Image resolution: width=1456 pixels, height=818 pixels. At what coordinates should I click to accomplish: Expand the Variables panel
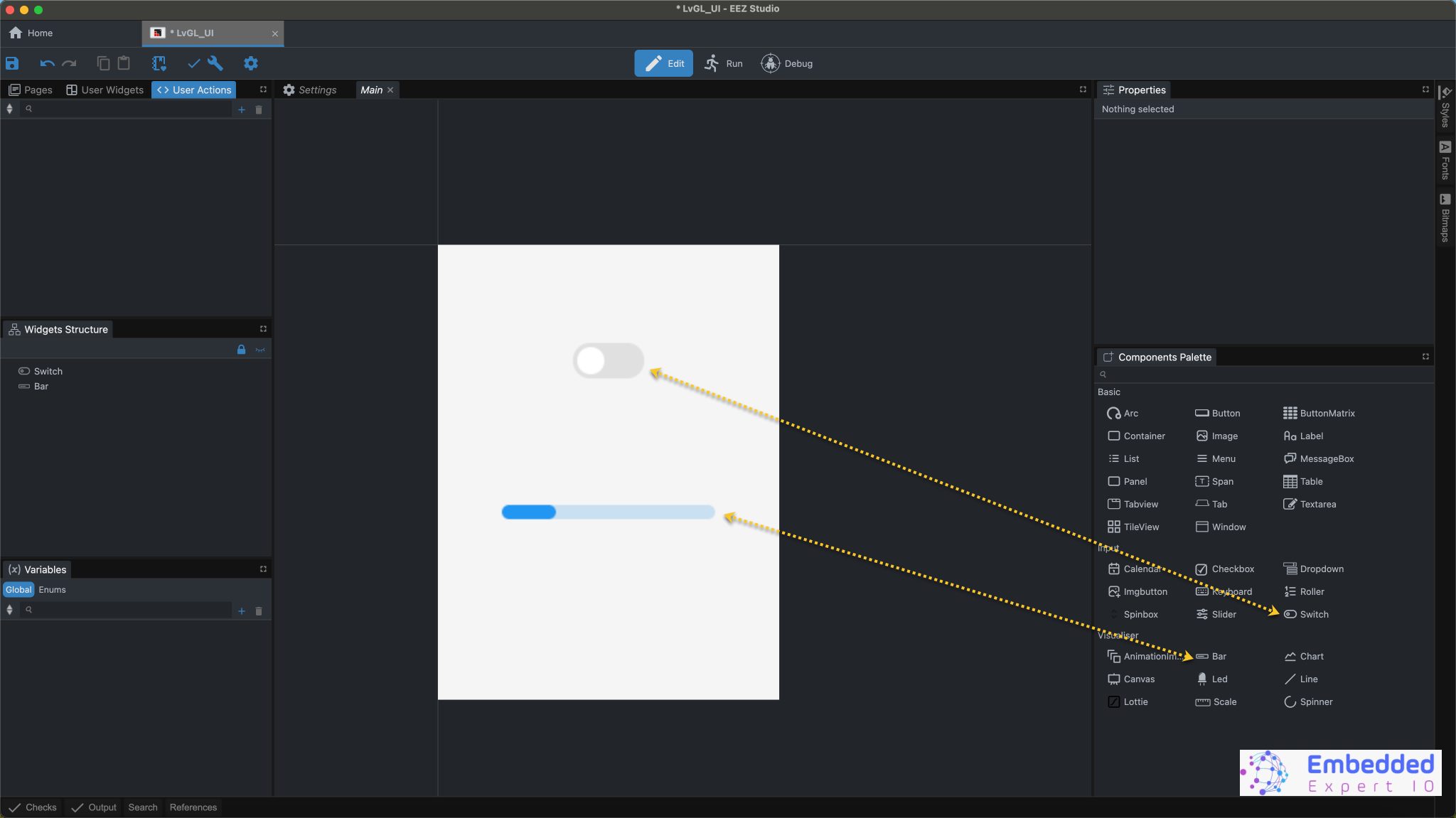pos(262,568)
